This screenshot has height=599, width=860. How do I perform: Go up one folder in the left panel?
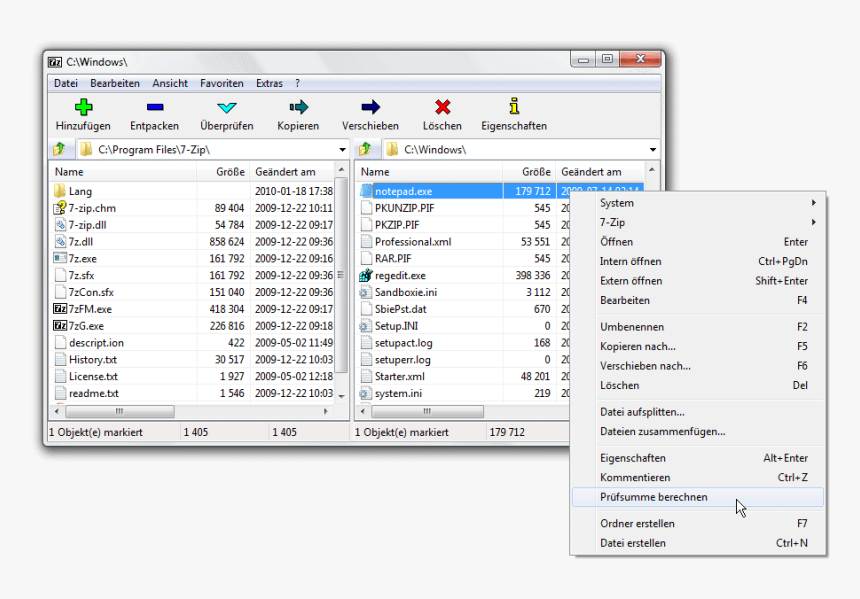pyautogui.click(x=59, y=149)
